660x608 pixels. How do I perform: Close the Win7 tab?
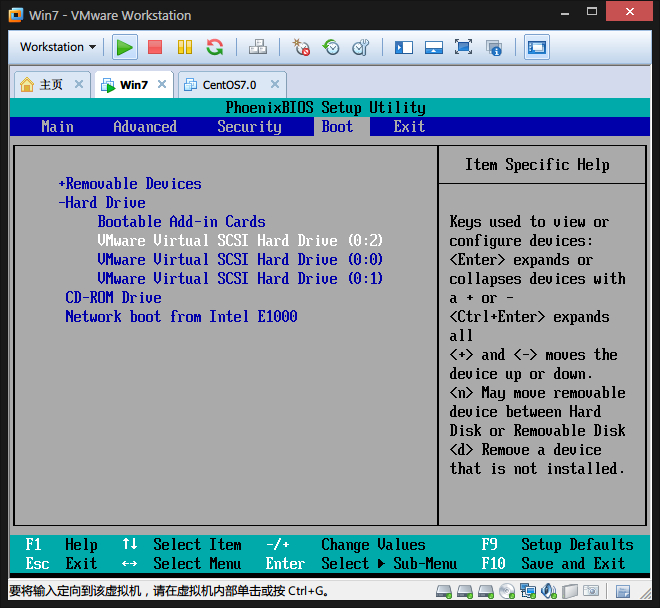pos(162,84)
